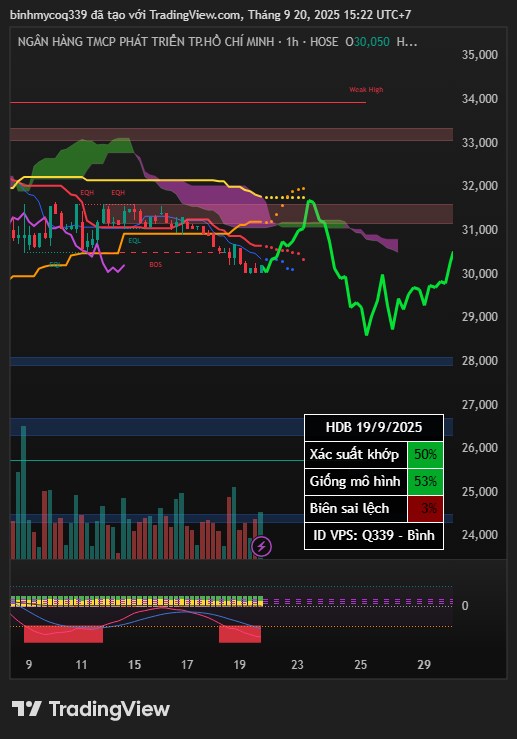
Task: Click the purple lightning bolt icon
Action: (262, 546)
